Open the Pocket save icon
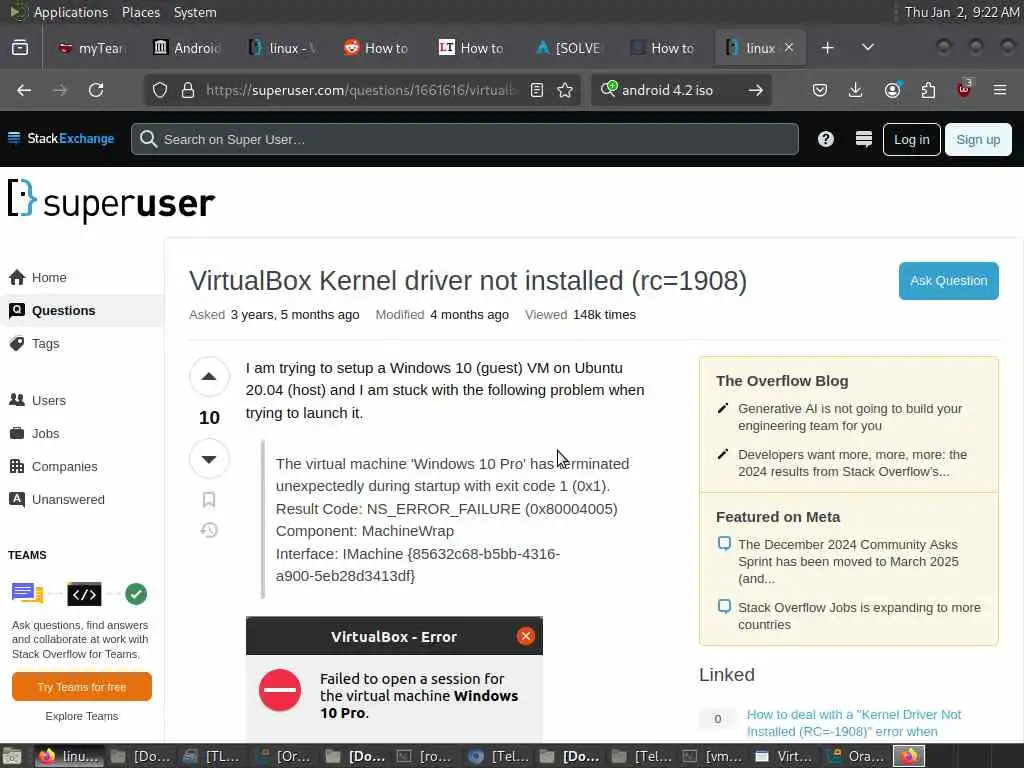 tap(820, 90)
